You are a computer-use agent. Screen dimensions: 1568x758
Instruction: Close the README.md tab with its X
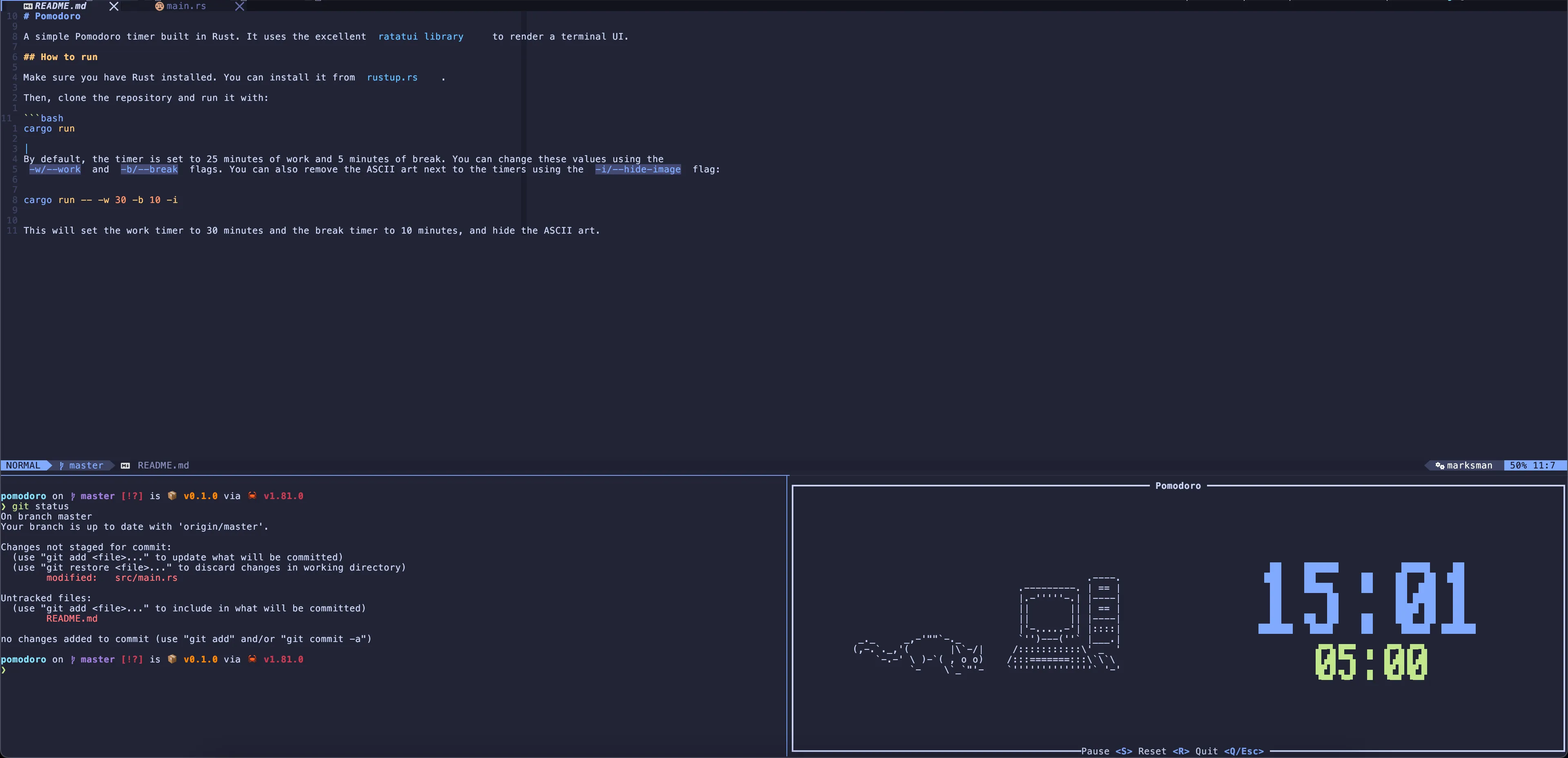114,6
